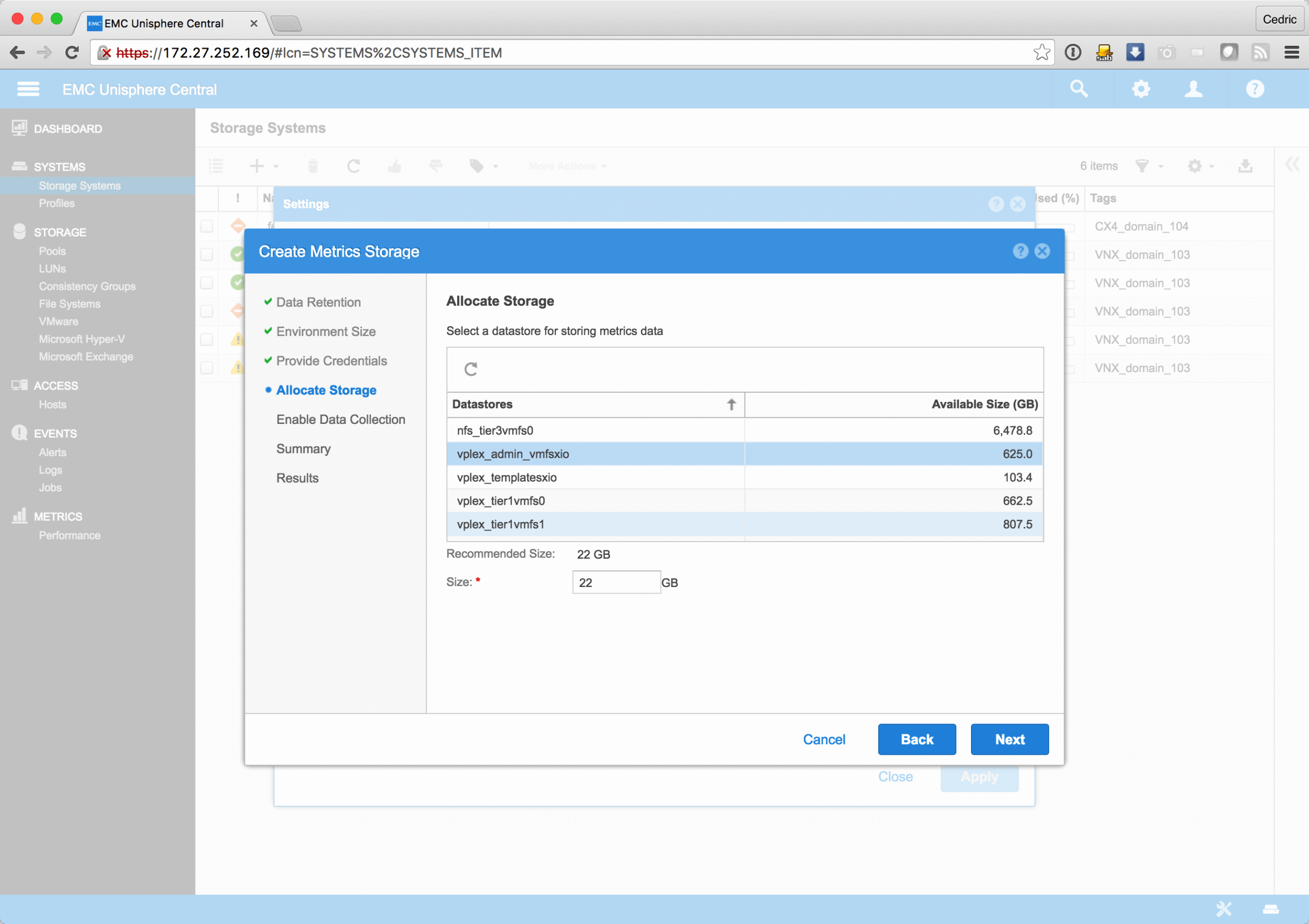Click the user profile icon in header

coord(1193,89)
